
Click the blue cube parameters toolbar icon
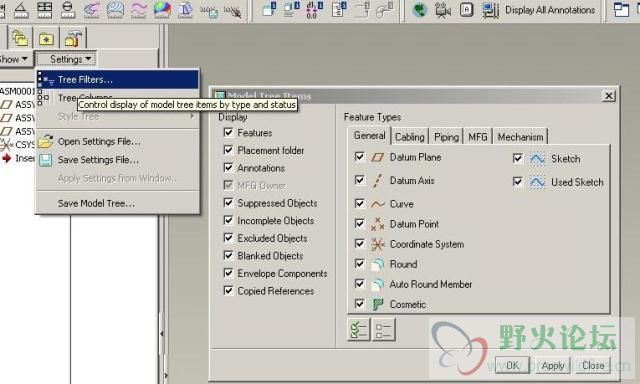269,9
